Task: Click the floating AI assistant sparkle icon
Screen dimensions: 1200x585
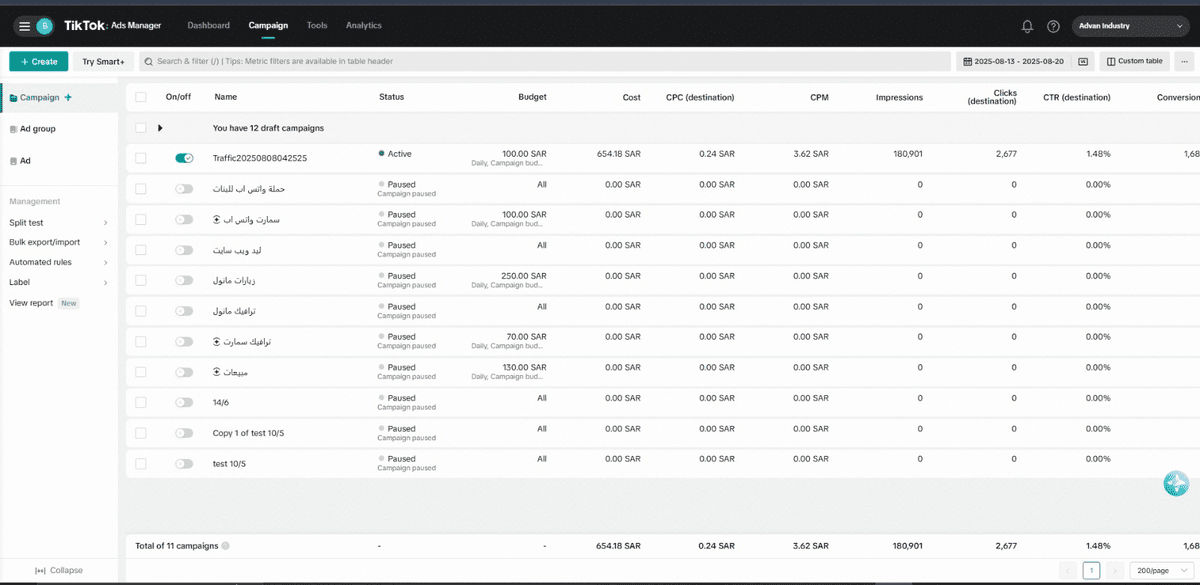Action: 1176,484
